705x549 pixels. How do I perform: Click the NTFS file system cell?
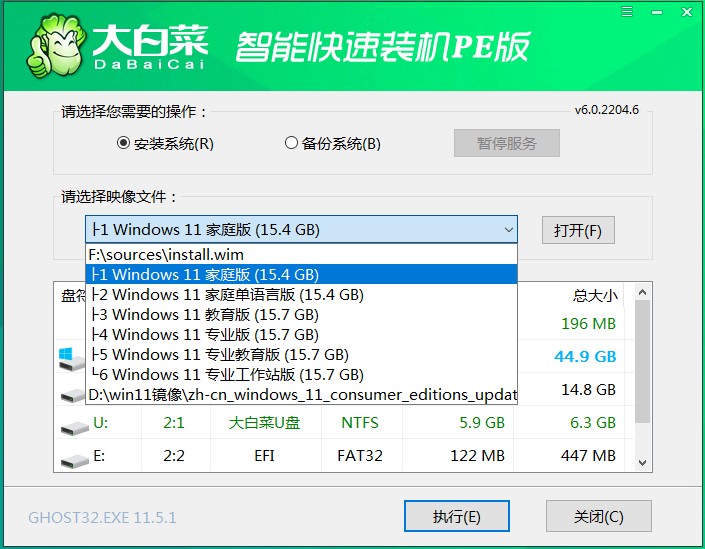(x=360, y=423)
